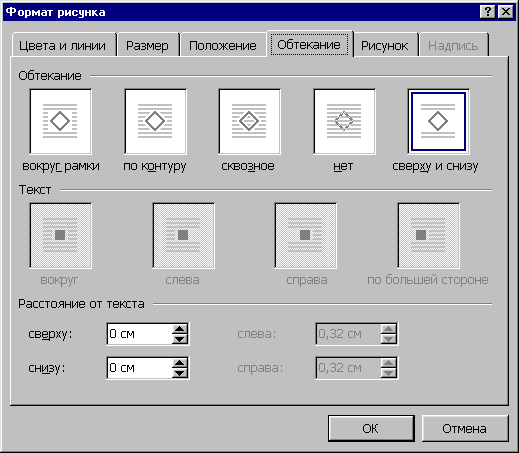Go to the 'Положение' tab
The width and height of the screenshot is (519, 453).
(x=223, y=45)
